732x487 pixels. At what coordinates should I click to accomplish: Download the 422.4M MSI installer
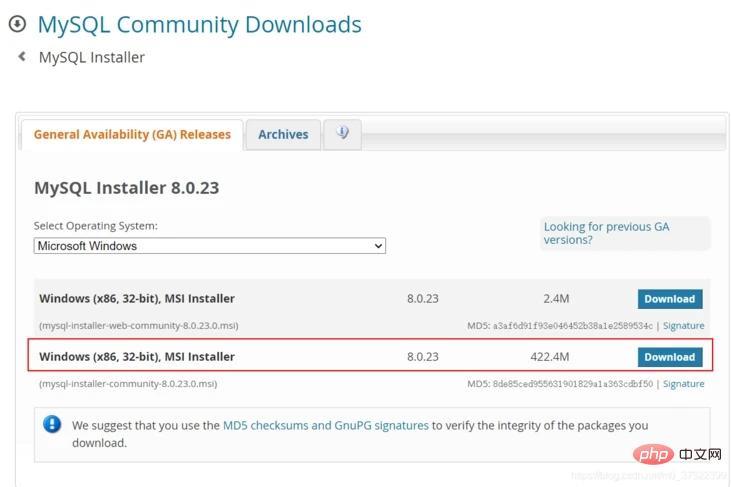[670, 357]
